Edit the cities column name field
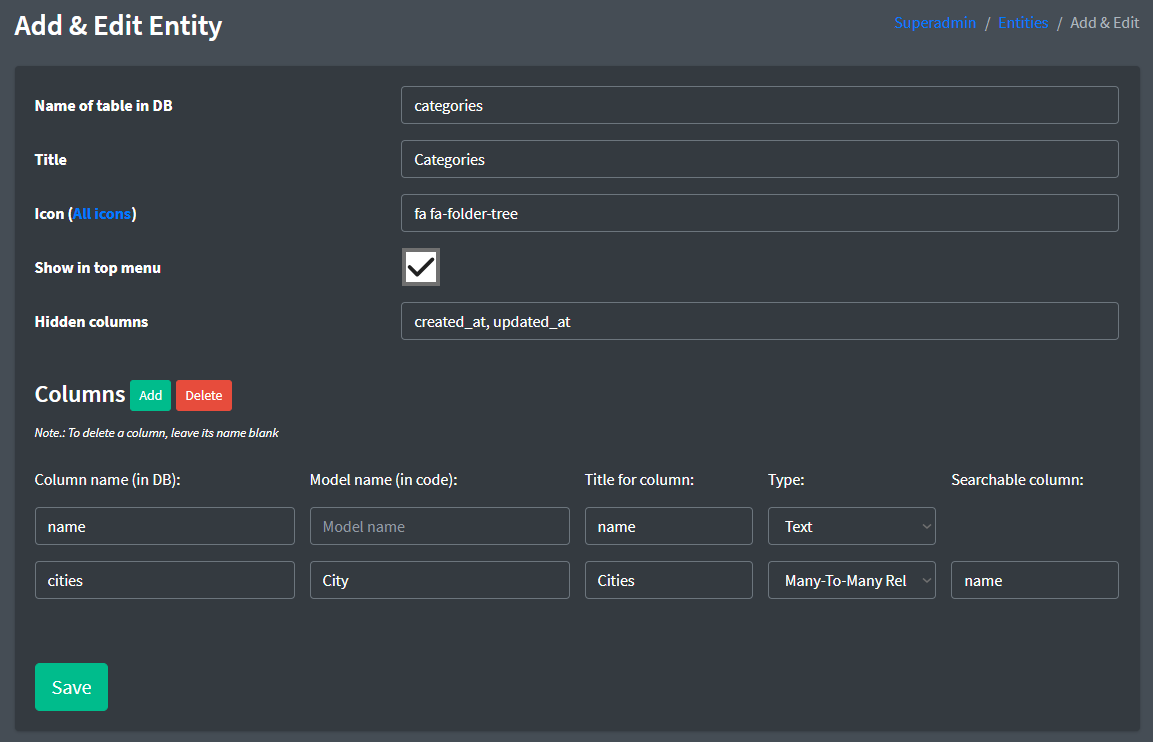 [164, 580]
